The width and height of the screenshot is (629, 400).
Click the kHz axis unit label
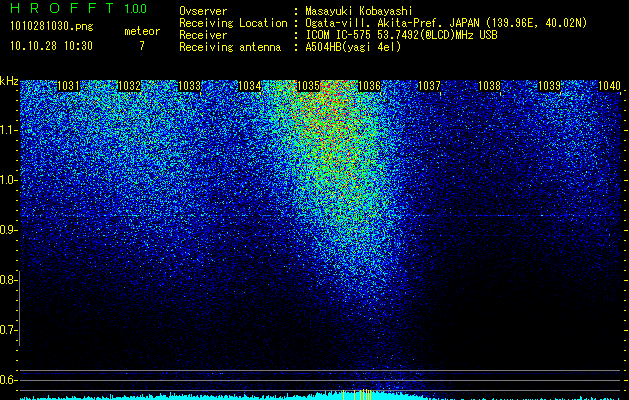click(x=9, y=81)
